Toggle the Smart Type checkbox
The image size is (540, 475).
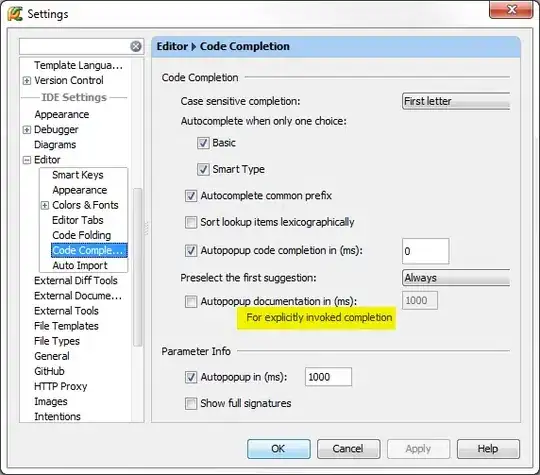pos(203,169)
